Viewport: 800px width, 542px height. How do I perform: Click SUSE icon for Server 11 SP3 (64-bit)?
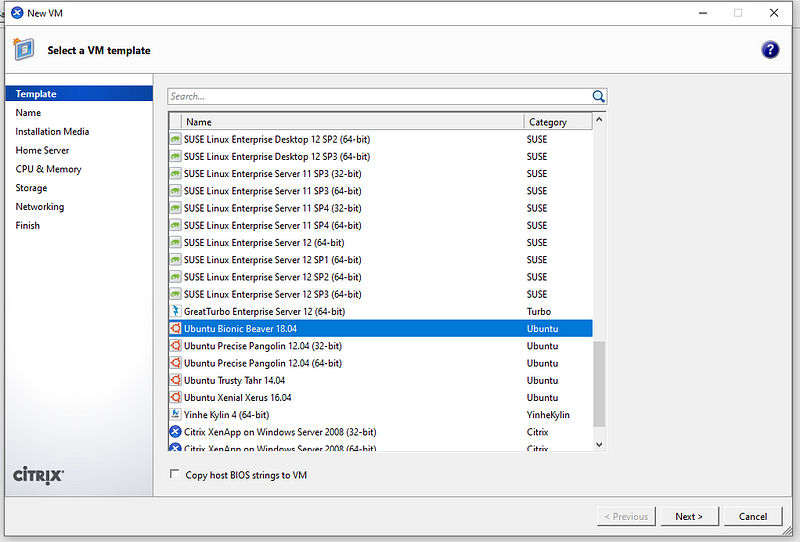tap(175, 191)
